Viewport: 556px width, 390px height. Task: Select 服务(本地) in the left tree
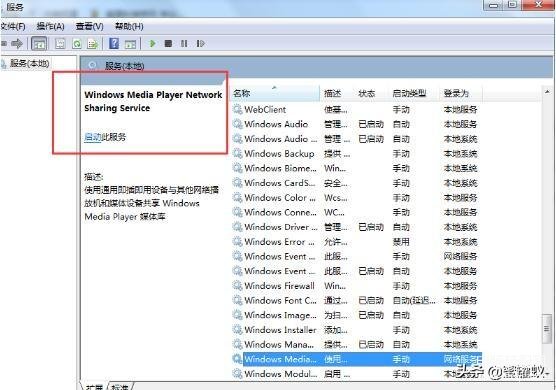29,63
